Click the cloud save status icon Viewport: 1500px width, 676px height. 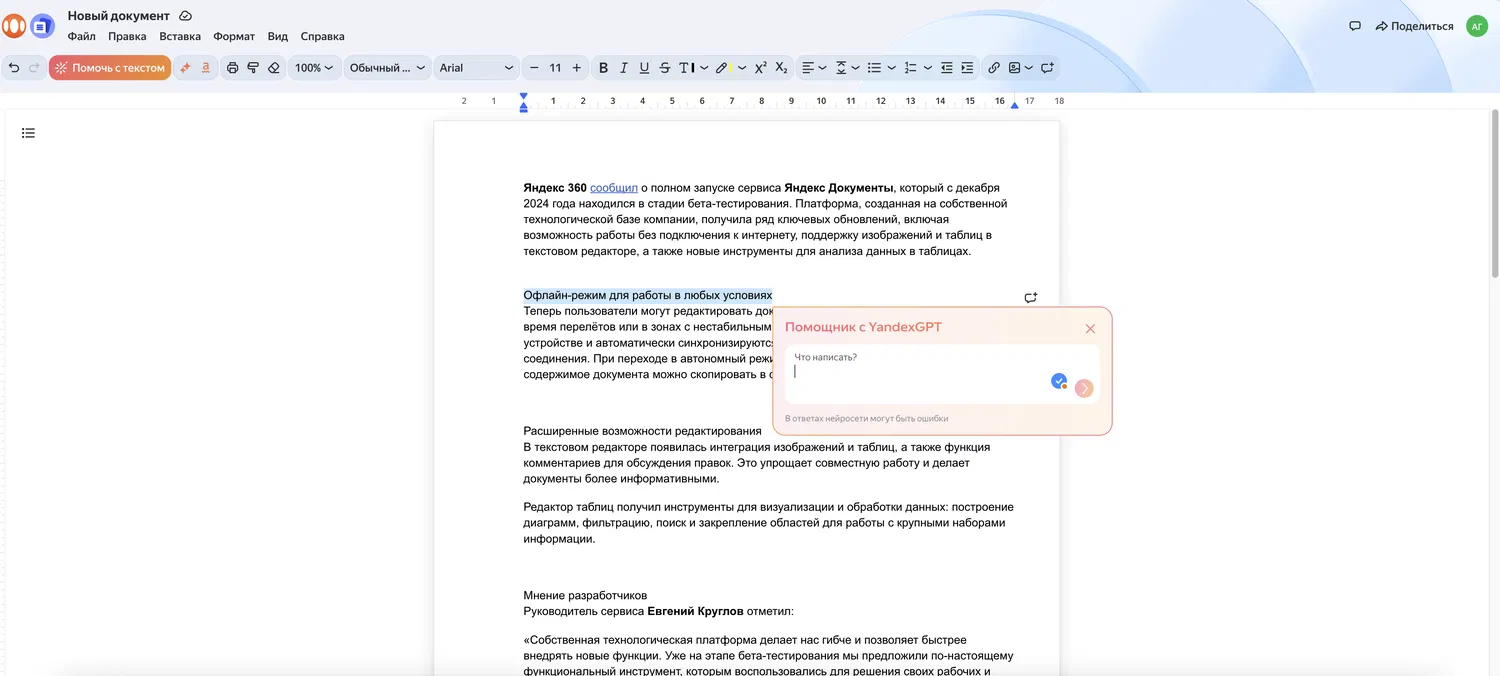186,16
